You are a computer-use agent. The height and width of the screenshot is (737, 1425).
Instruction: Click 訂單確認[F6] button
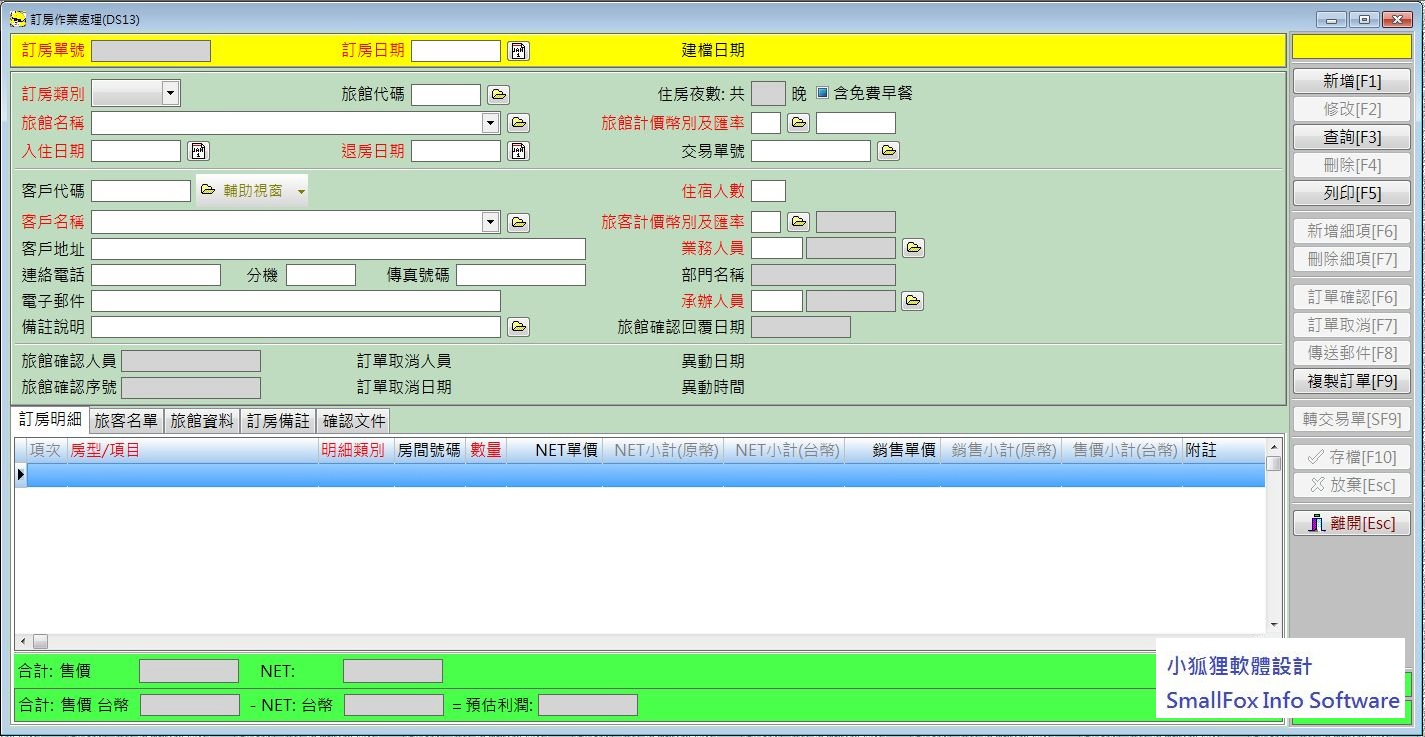[x=1352, y=297]
